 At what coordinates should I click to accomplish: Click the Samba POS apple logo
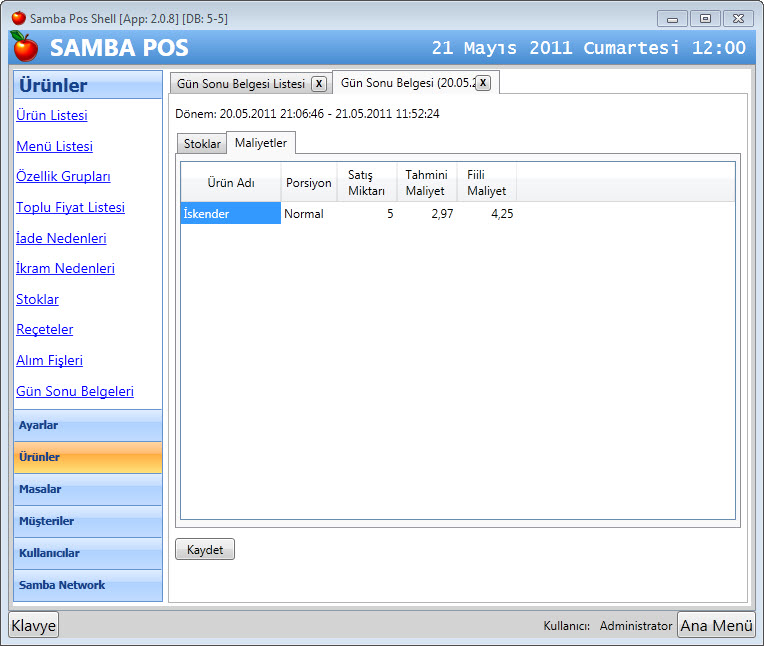(x=25, y=46)
